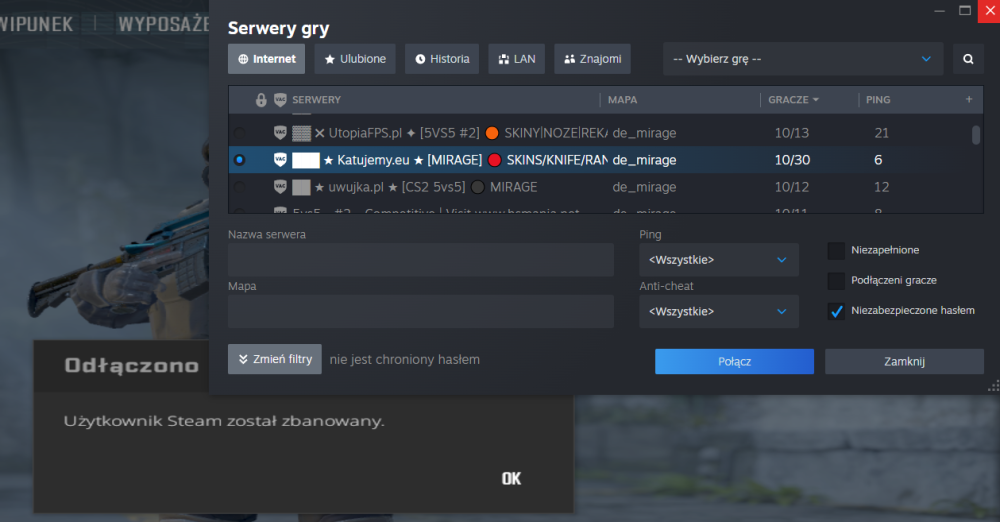Viewport: 1000px width, 522px height.
Task: Switch to the Ulubione tab
Action: click(355, 59)
